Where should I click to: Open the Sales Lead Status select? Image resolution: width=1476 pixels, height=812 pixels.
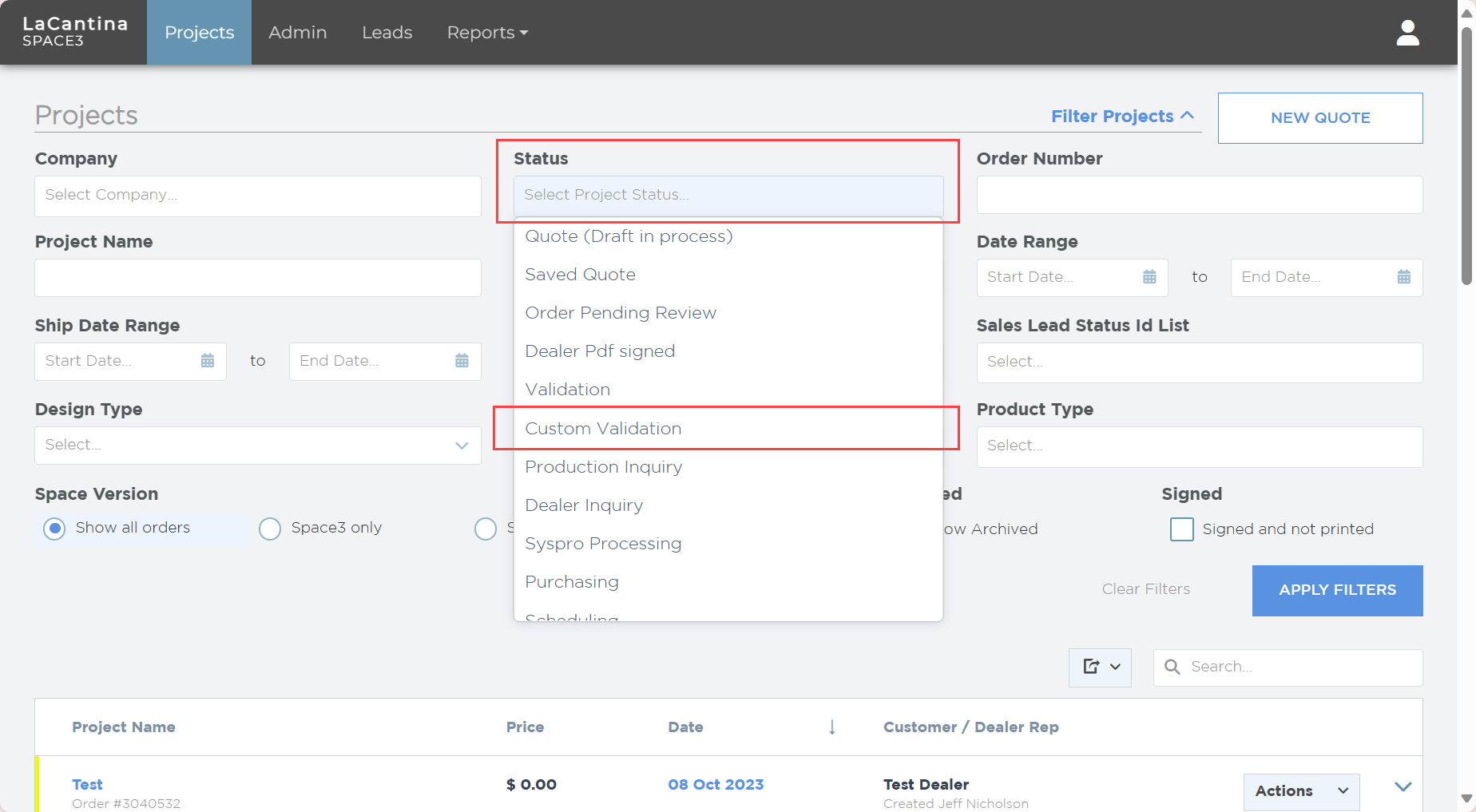coord(1199,362)
